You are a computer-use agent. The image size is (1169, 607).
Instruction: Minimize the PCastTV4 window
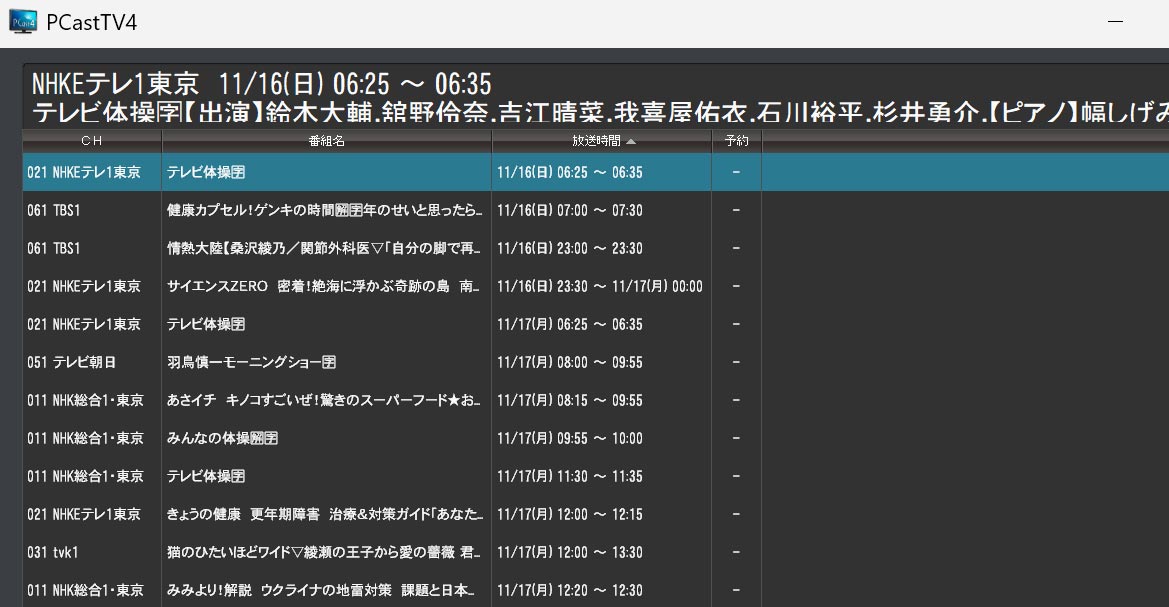[x=1116, y=22]
